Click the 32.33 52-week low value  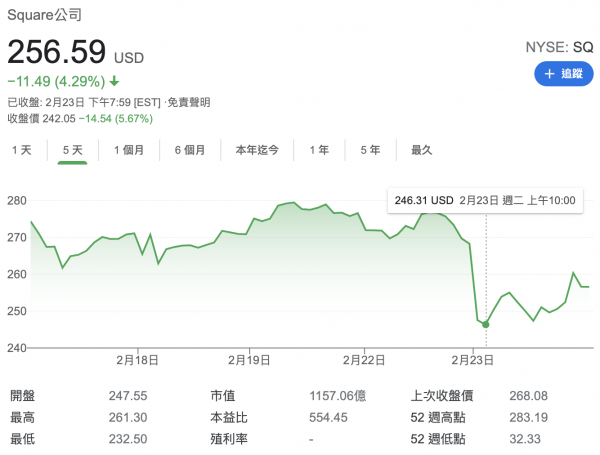coord(525,439)
